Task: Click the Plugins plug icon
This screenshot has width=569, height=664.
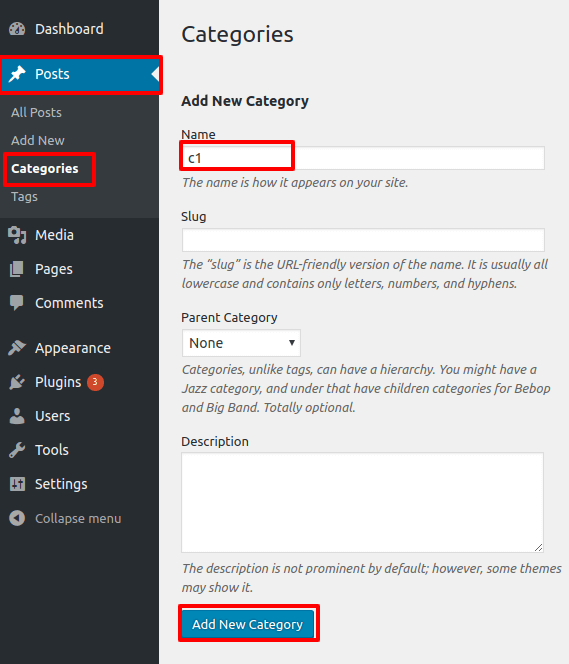Action: pos(17,382)
